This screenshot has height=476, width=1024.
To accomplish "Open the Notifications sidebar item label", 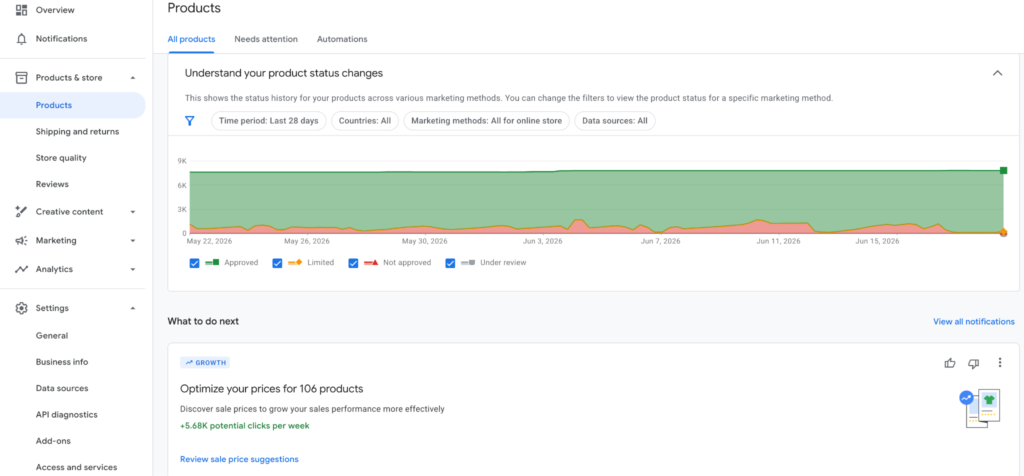I will (61, 39).
